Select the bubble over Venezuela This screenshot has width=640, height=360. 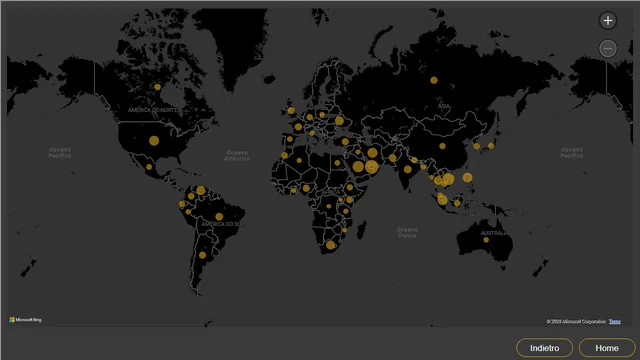tap(201, 190)
